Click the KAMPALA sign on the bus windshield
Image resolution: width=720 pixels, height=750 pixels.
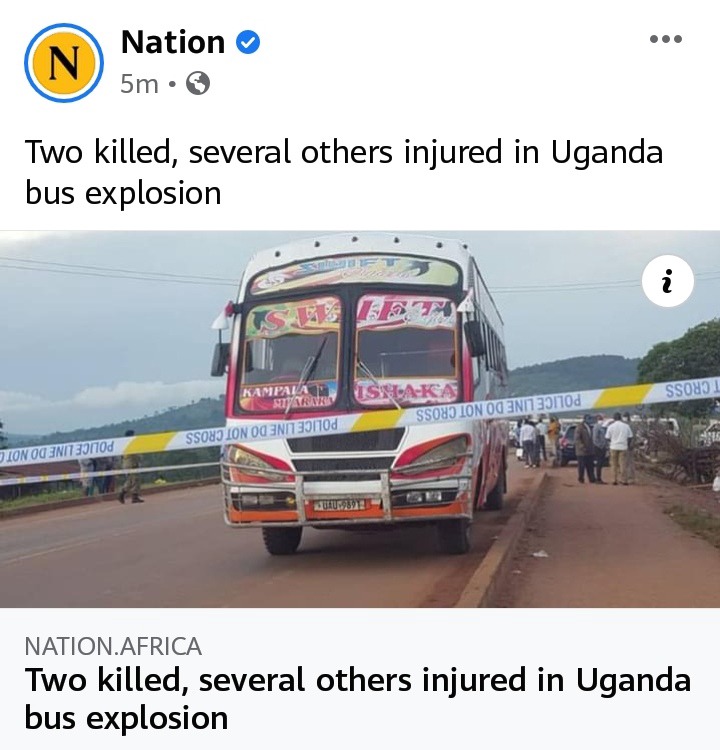pos(288,397)
